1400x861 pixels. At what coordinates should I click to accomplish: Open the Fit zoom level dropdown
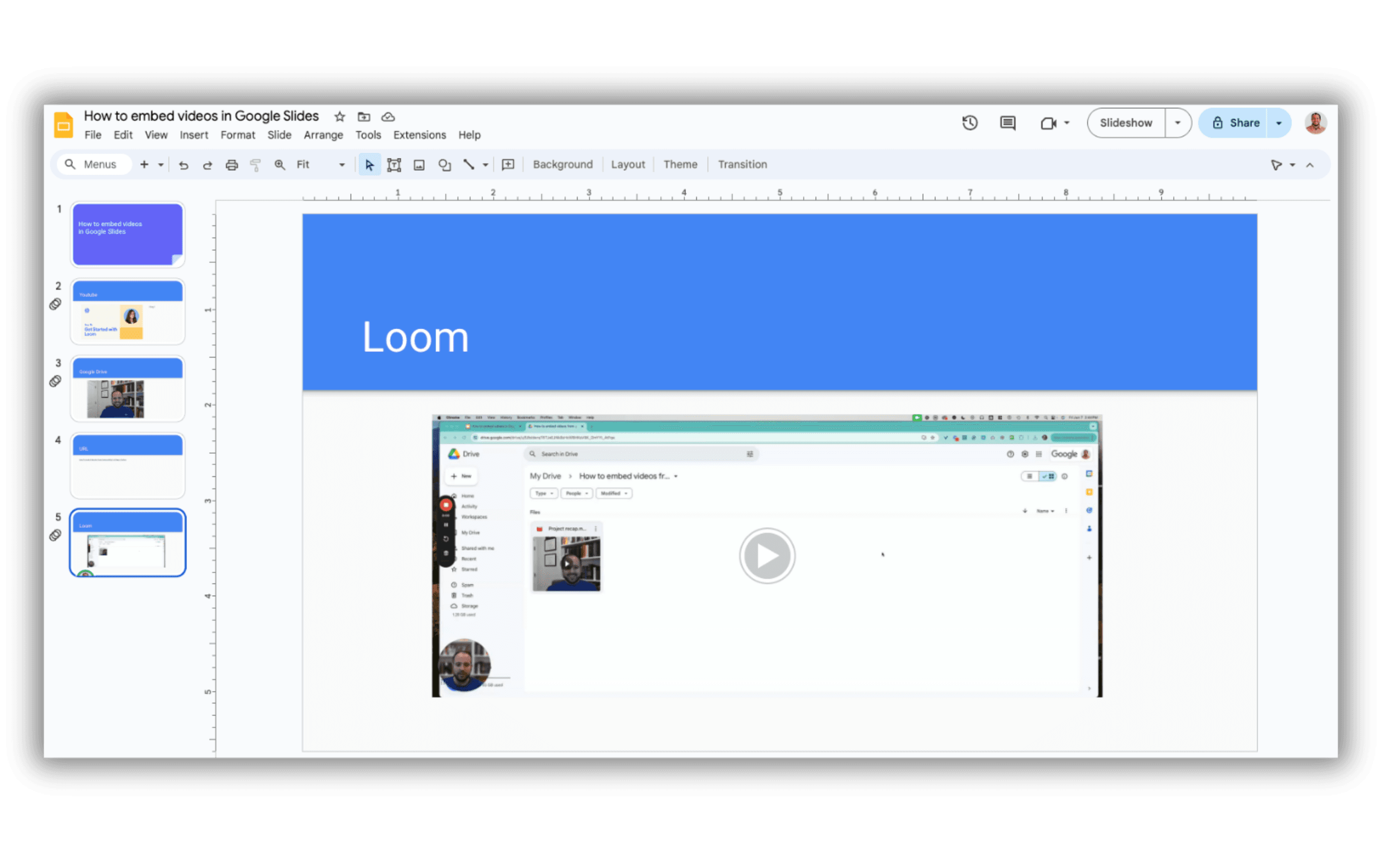pos(321,165)
